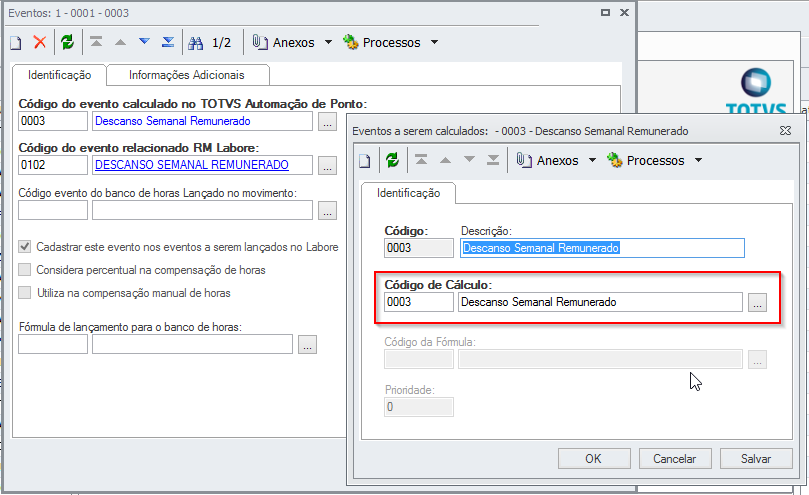
Task: Click banco de horas event code field
Action: point(53,210)
